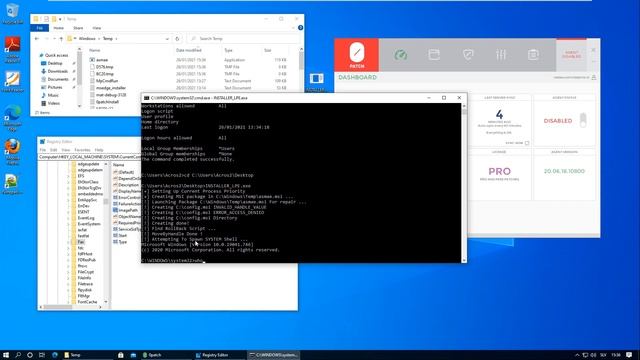Viewport: 640px width, 360px height.
Task: Select the ImagePath registry value
Action: tap(128, 210)
